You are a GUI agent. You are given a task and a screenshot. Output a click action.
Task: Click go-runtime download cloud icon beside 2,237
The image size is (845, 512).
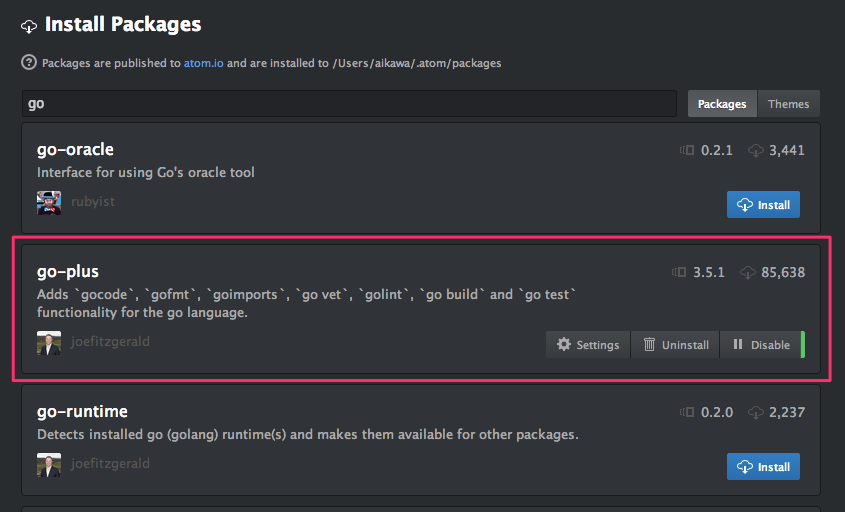[x=756, y=412]
